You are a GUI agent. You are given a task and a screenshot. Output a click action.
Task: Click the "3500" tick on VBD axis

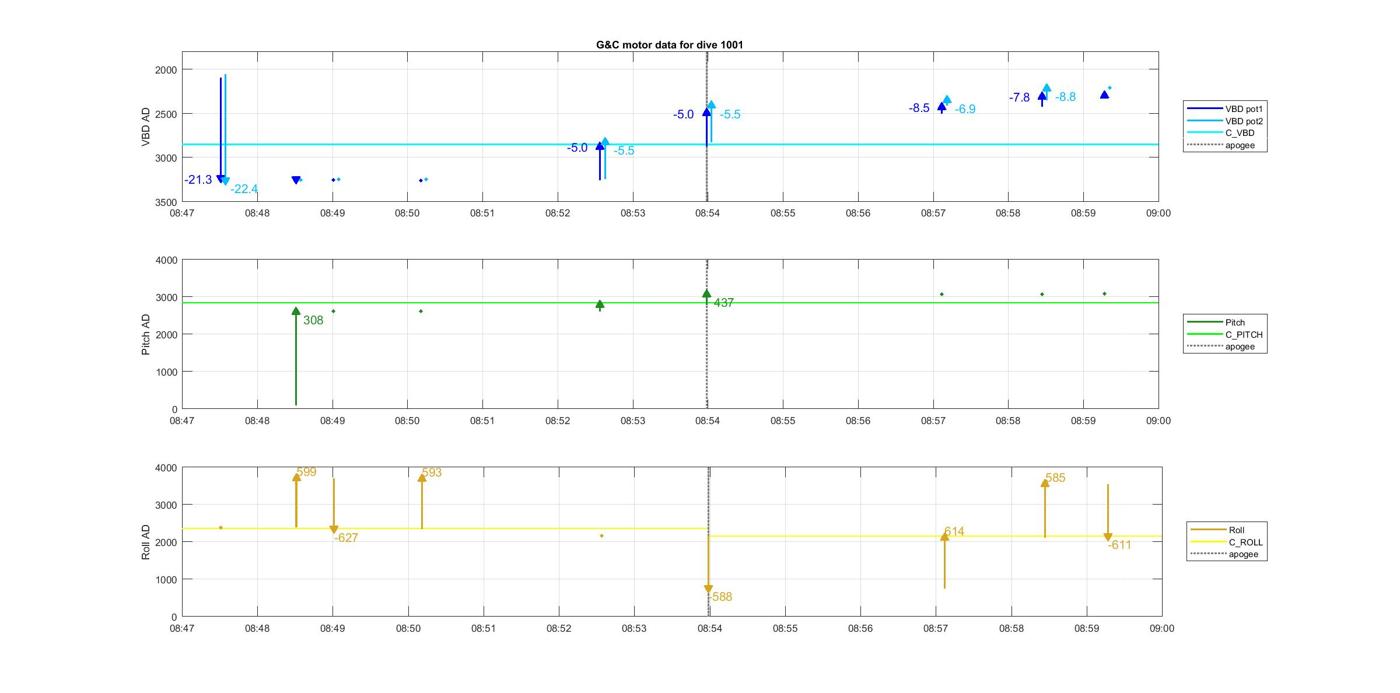point(166,202)
